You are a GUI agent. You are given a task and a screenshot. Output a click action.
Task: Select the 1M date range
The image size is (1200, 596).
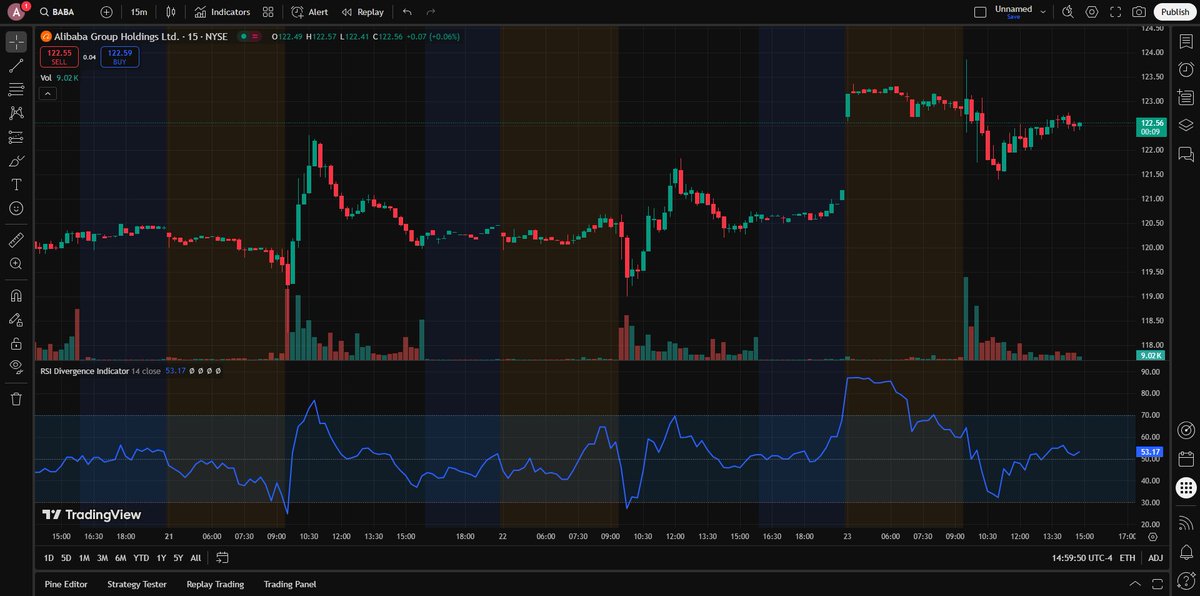point(84,558)
